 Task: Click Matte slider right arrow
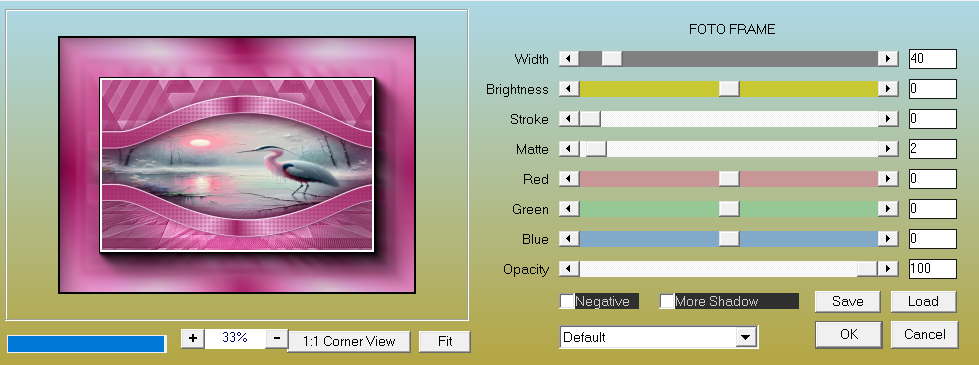pyautogui.click(x=888, y=148)
